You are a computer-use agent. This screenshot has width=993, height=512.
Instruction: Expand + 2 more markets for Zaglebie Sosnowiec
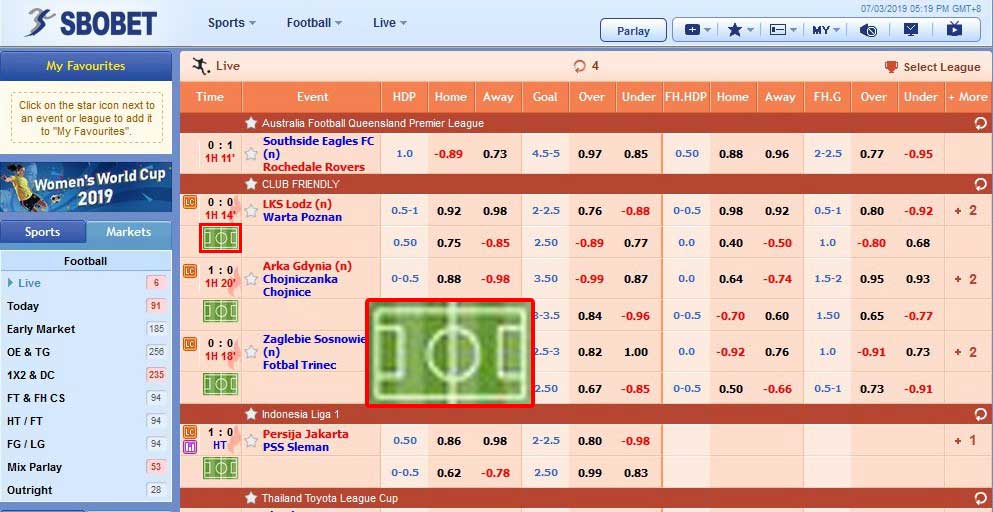point(966,352)
